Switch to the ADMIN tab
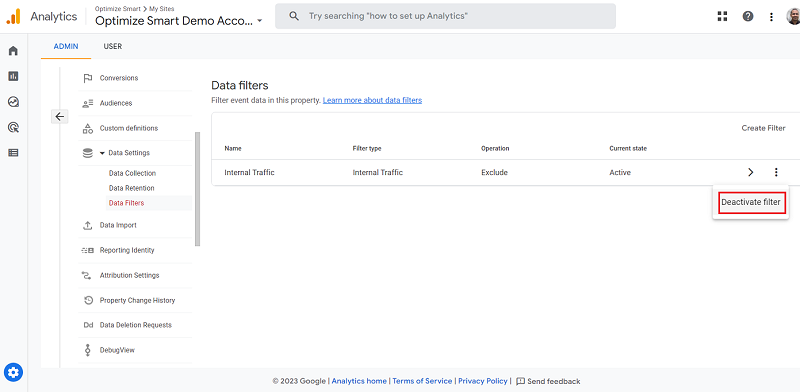The width and height of the screenshot is (800, 392). tap(66, 46)
